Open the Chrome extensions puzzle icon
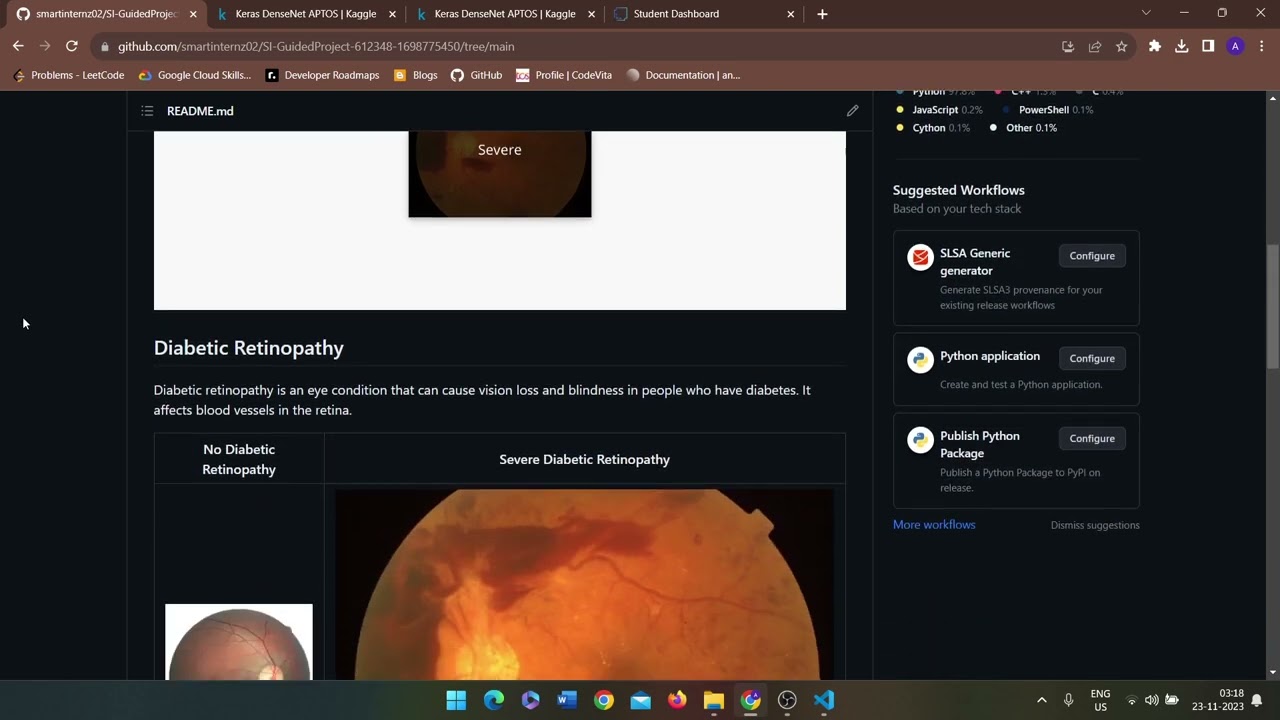1280x720 pixels. click(x=1155, y=46)
